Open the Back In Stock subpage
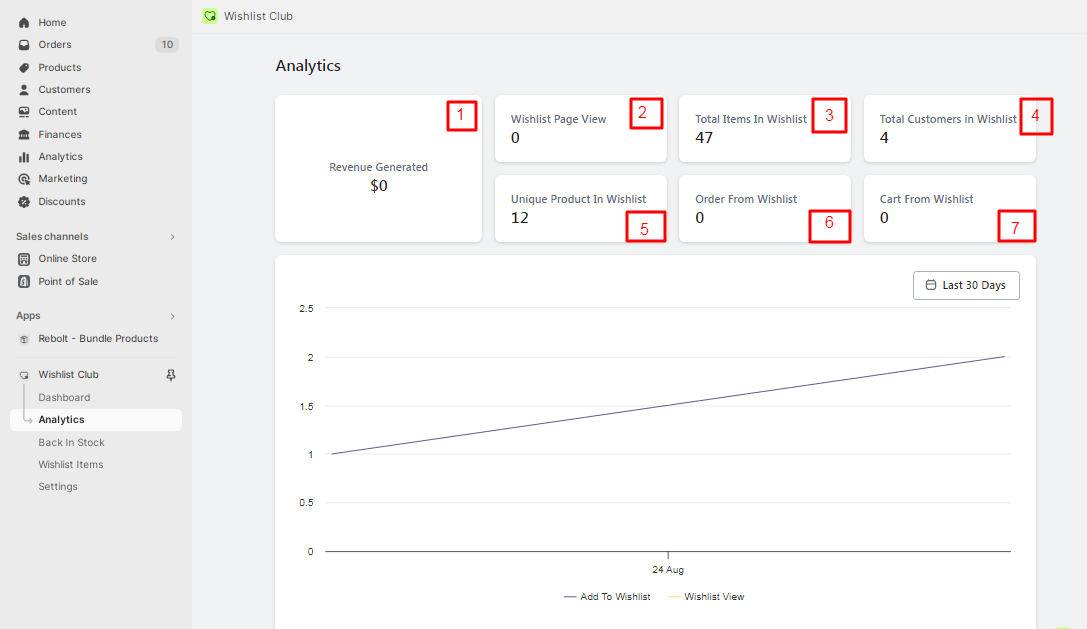This screenshot has height=629, width=1087. (x=71, y=442)
